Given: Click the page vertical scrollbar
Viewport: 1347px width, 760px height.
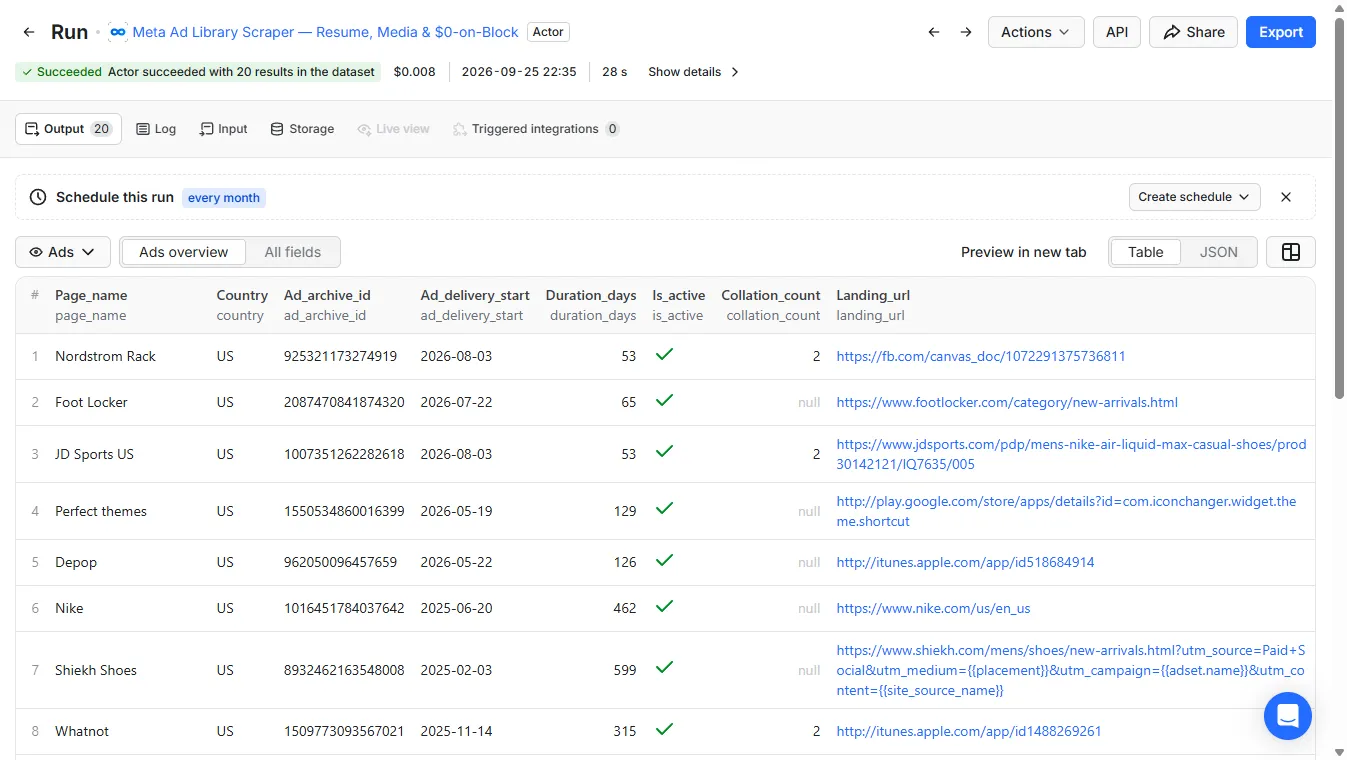Looking at the screenshot, I should point(1340,208).
